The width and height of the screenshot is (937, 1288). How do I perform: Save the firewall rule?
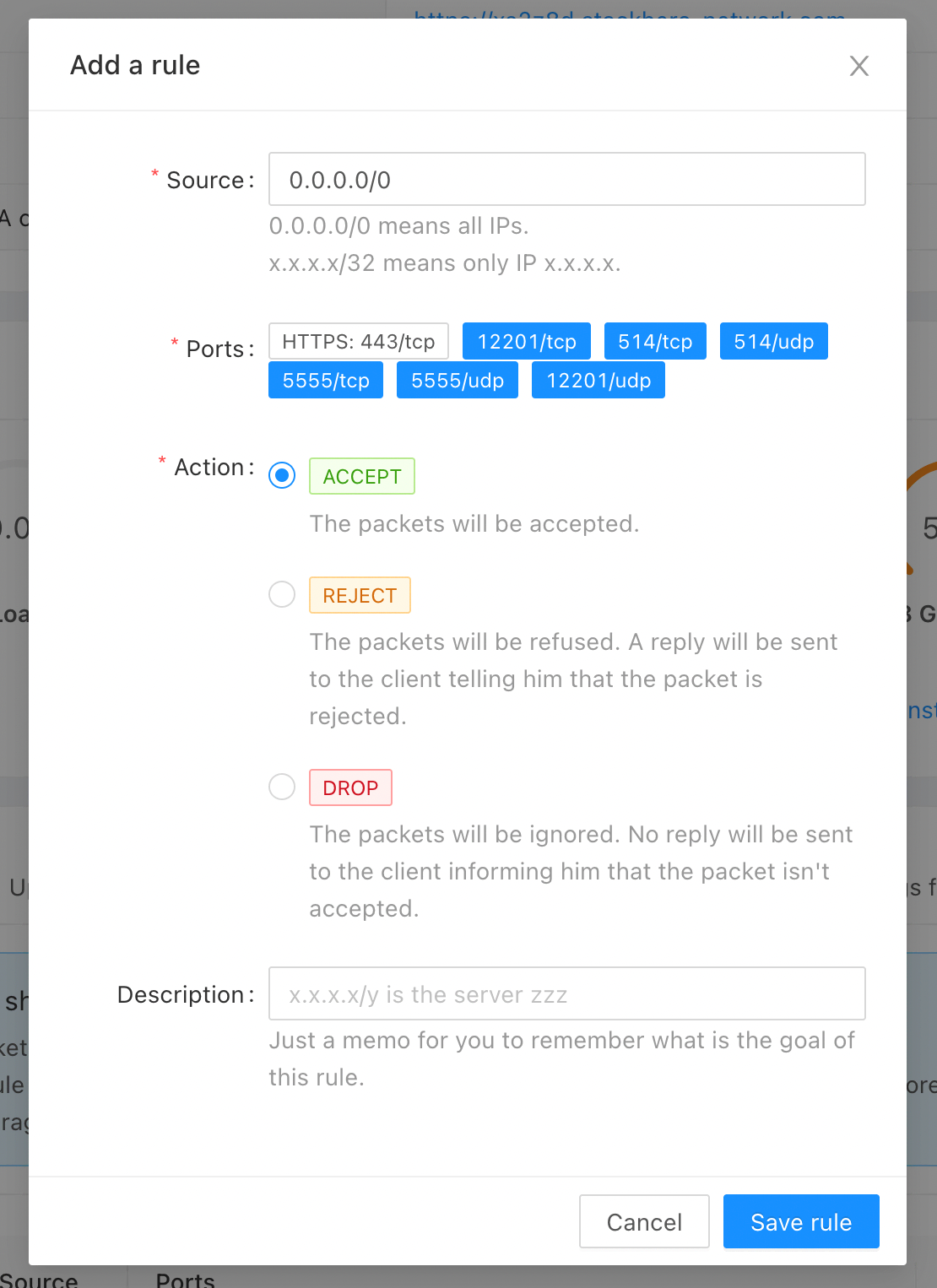pyautogui.click(x=801, y=1221)
